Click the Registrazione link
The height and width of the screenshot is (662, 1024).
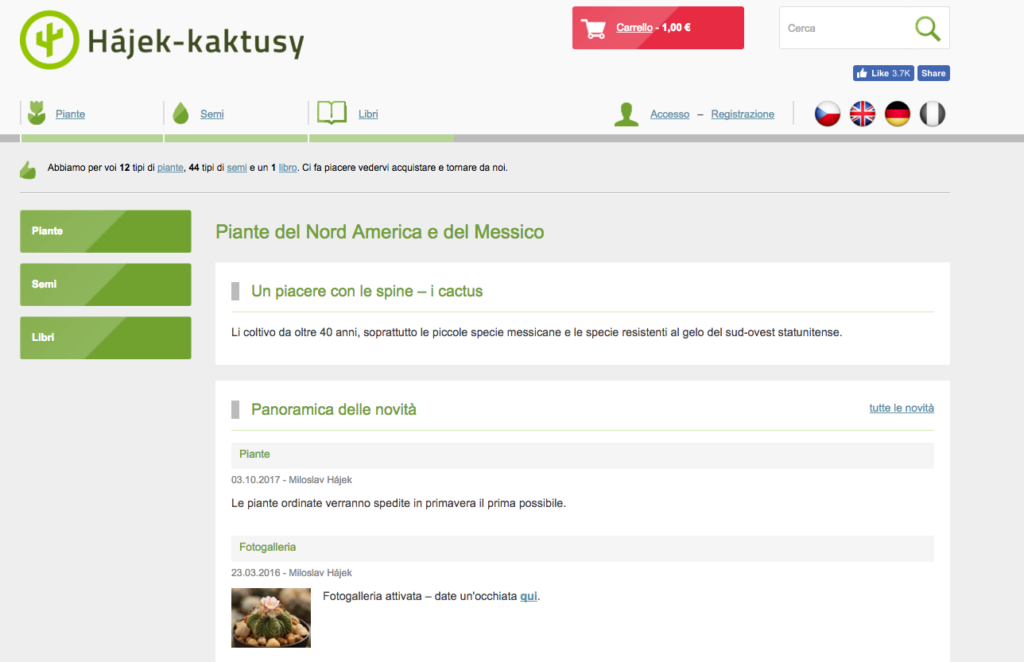click(743, 114)
